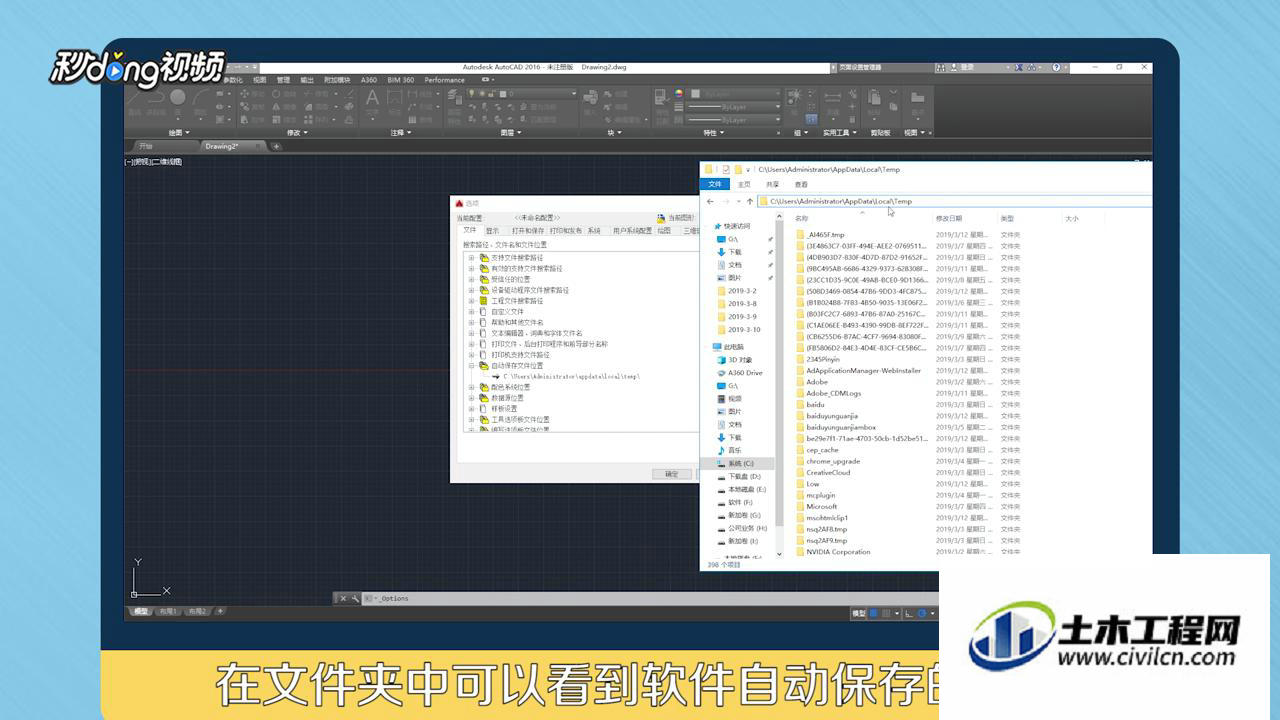The width and height of the screenshot is (1280, 720).
Task: Open the Performance ribbon tab
Action: click(445, 80)
